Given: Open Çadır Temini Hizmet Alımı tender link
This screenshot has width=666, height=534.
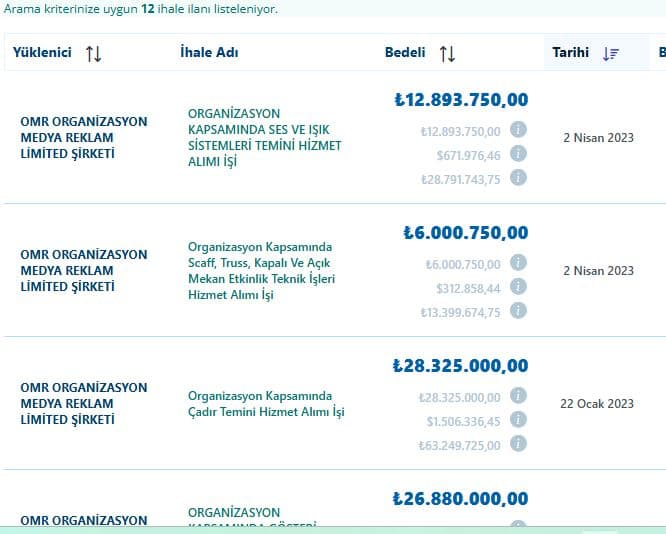Looking at the screenshot, I should [x=266, y=404].
